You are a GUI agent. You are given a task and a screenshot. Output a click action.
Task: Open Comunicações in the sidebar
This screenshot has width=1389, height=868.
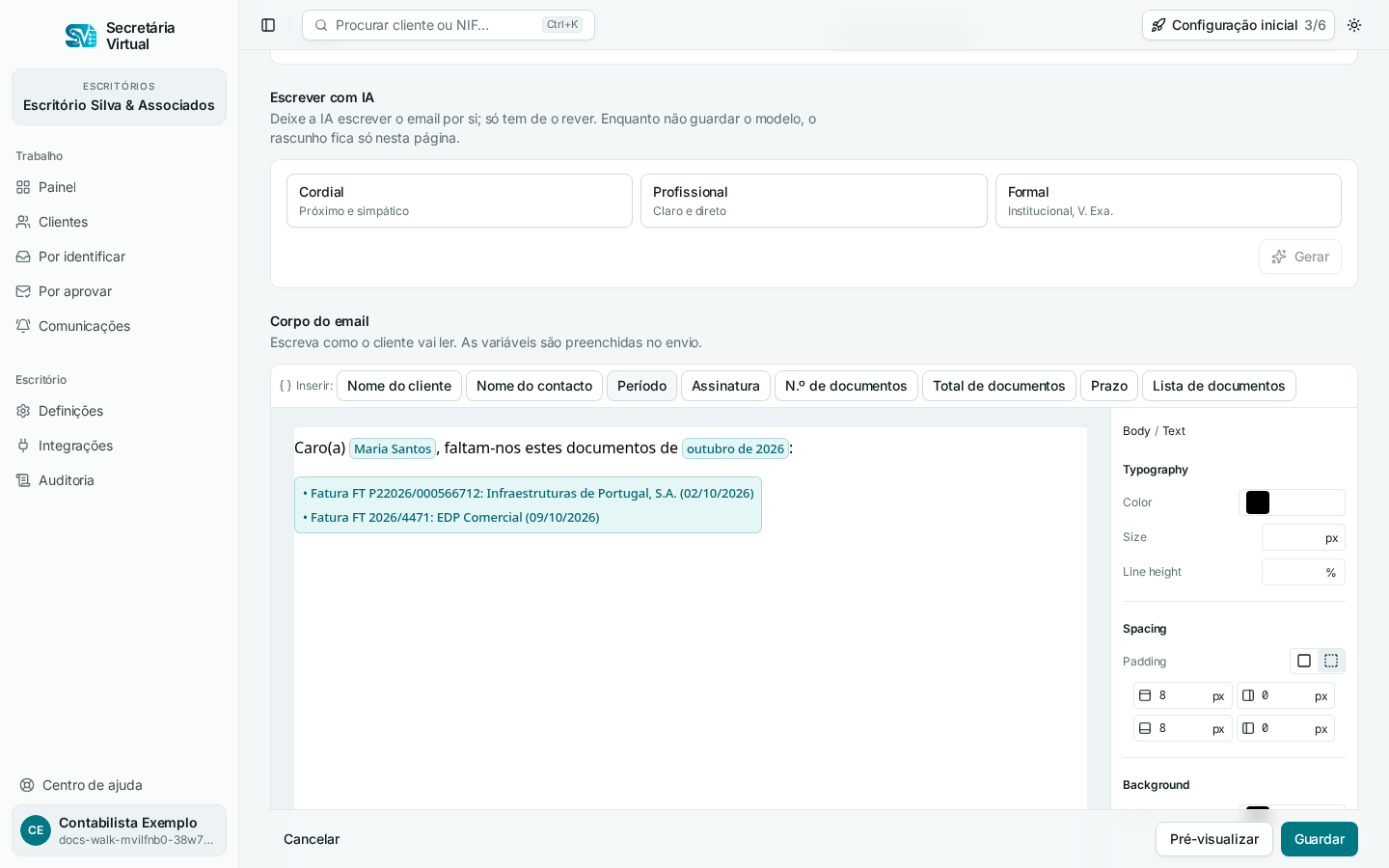[x=120, y=326]
